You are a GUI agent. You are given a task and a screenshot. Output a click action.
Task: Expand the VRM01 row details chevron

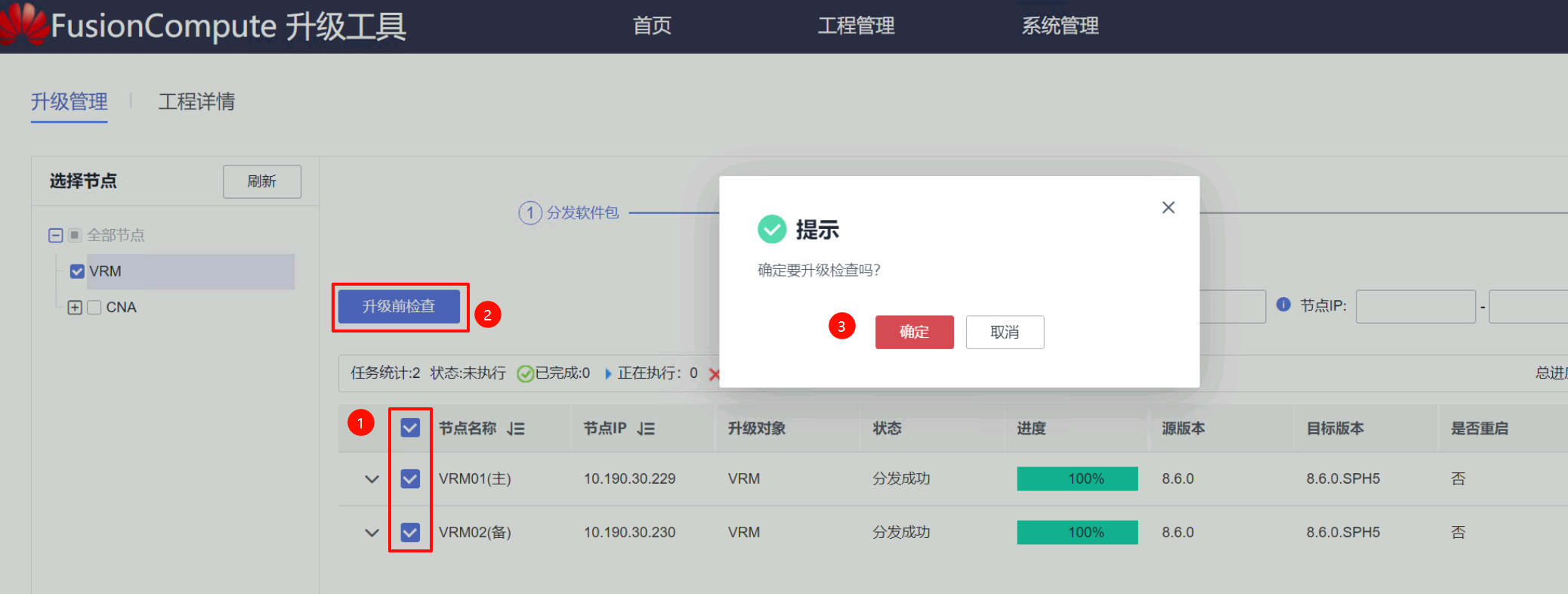pos(372,478)
